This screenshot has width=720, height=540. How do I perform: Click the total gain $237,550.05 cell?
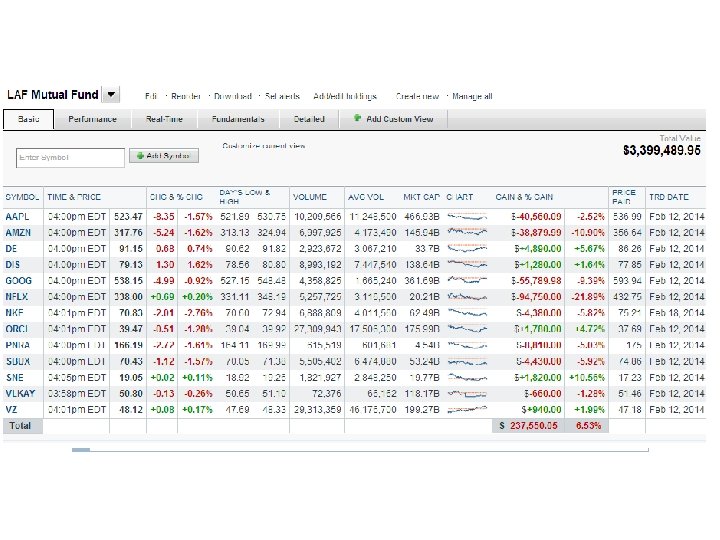click(x=529, y=426)
